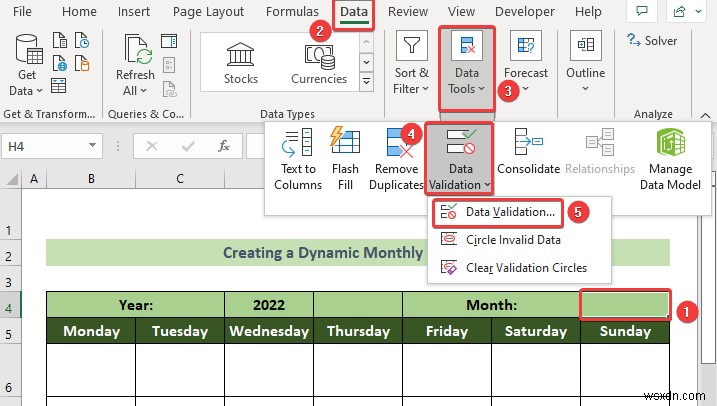
Task: Click the From Table/Range icon
Action: coord(59,85)
